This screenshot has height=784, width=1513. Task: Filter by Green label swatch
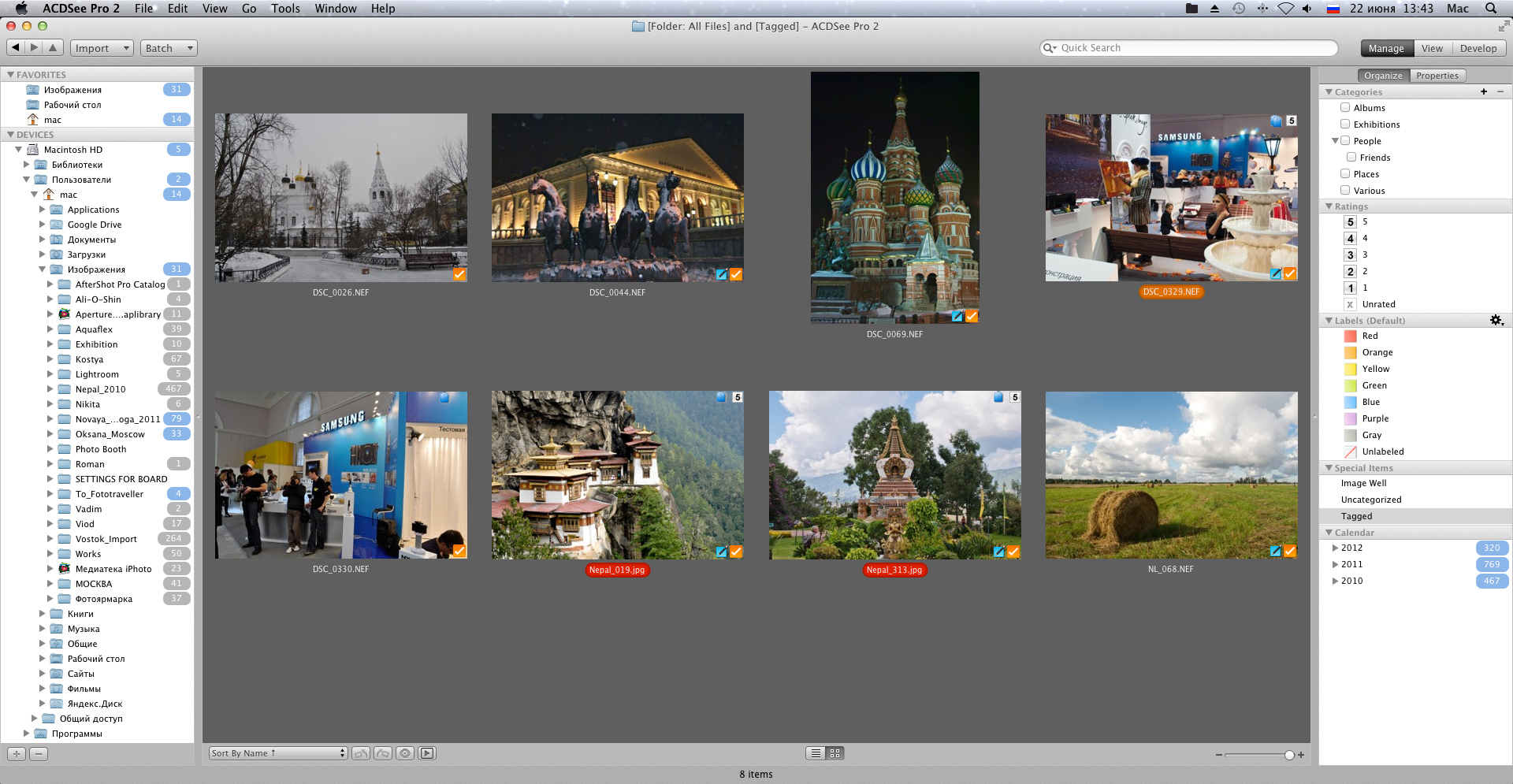(1350, 386)
